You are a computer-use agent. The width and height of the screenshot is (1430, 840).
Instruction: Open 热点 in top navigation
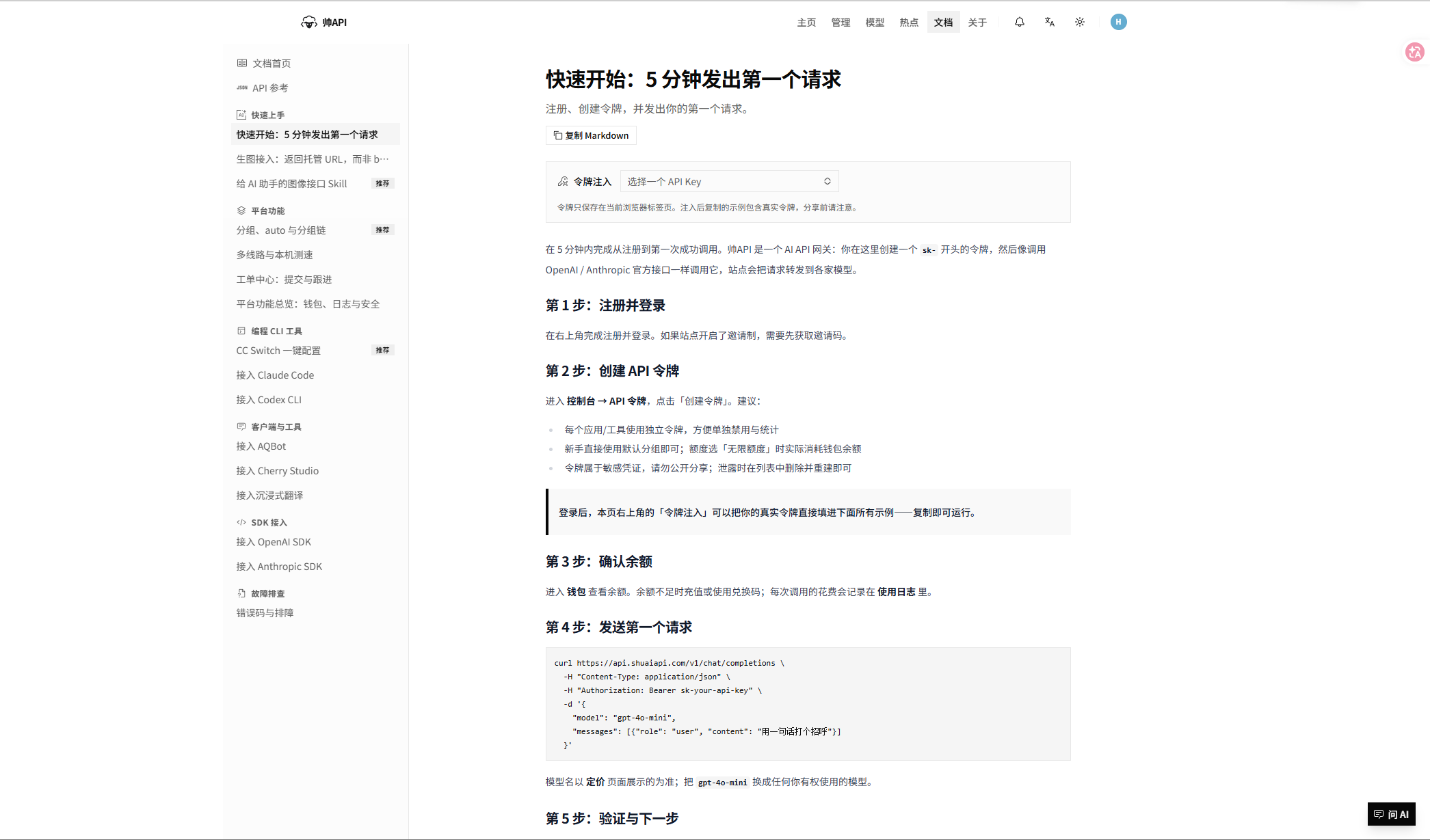click(909, 22)
